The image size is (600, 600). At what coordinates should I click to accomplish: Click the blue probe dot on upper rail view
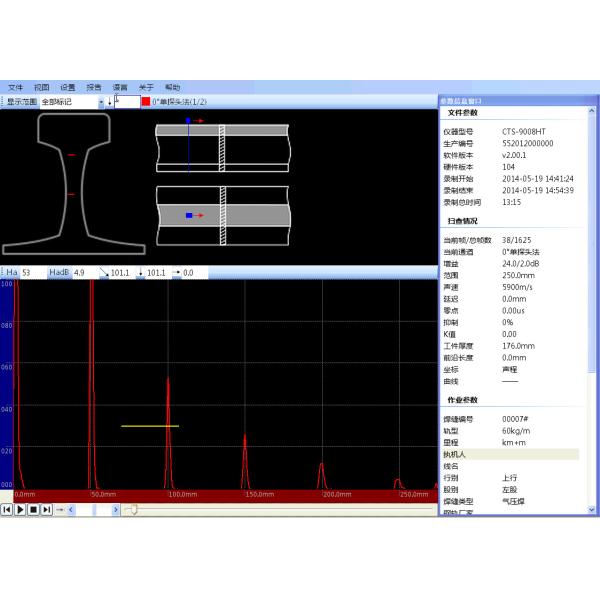[x=187, y=120]
